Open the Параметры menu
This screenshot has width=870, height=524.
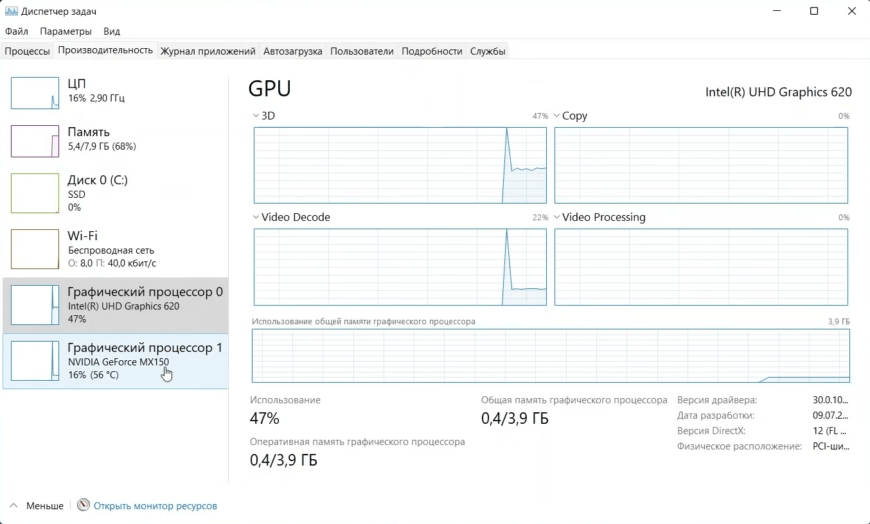(66, 31)
